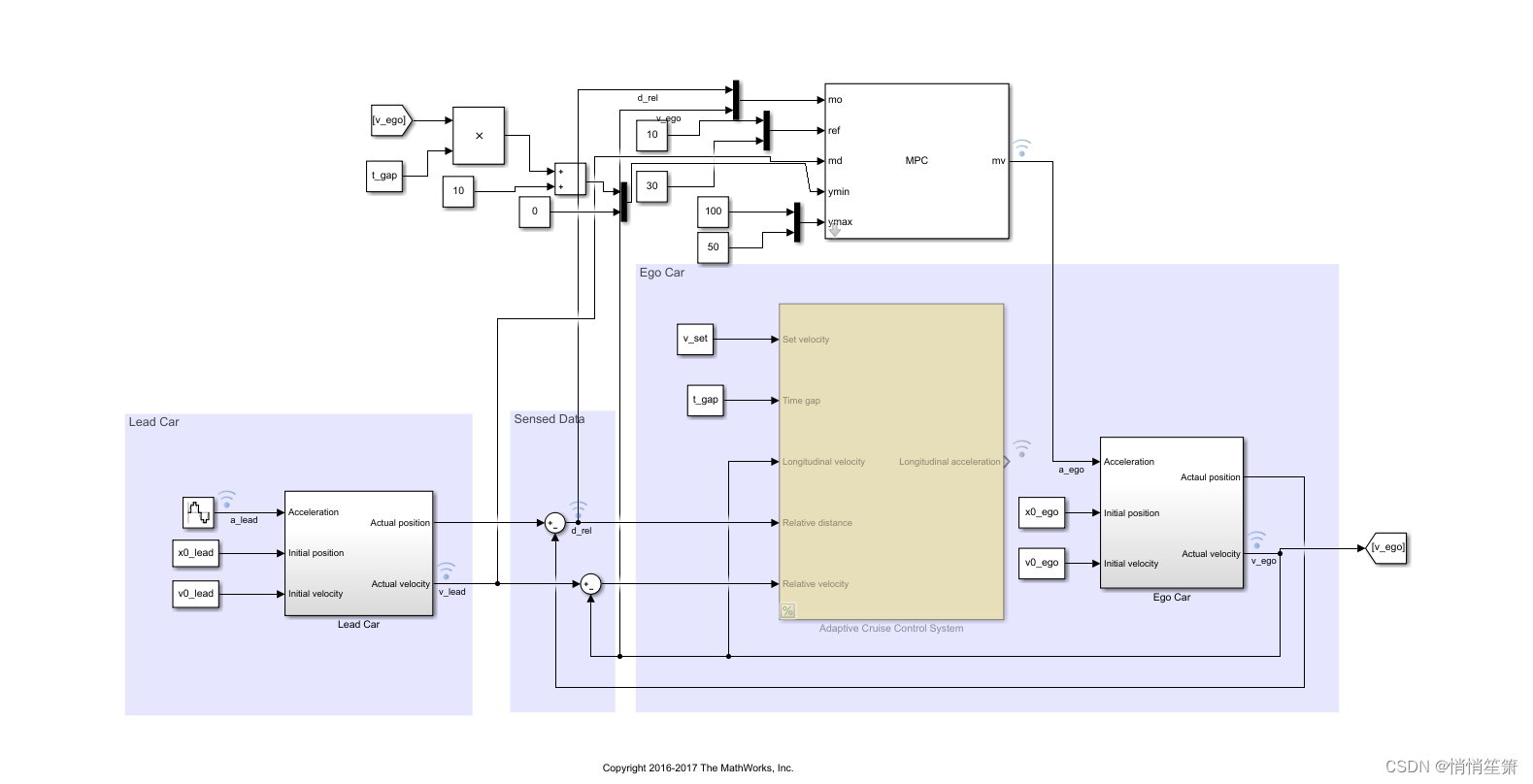Click the signal logging badge on v_lead
The height and width of the screenshot is (784, 1533).
click(x=446, y=571)
